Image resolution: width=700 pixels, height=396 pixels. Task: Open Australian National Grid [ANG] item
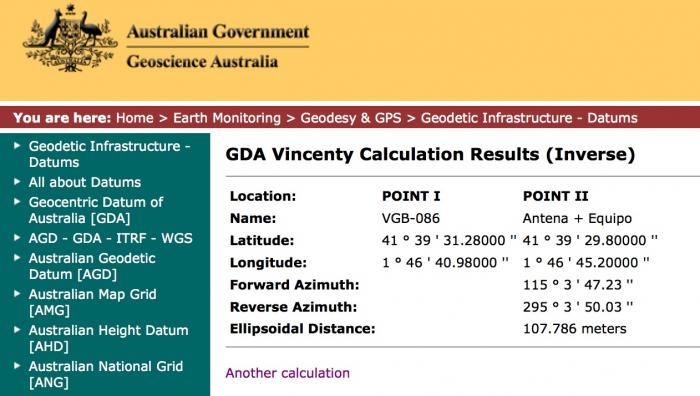(106, 374)
